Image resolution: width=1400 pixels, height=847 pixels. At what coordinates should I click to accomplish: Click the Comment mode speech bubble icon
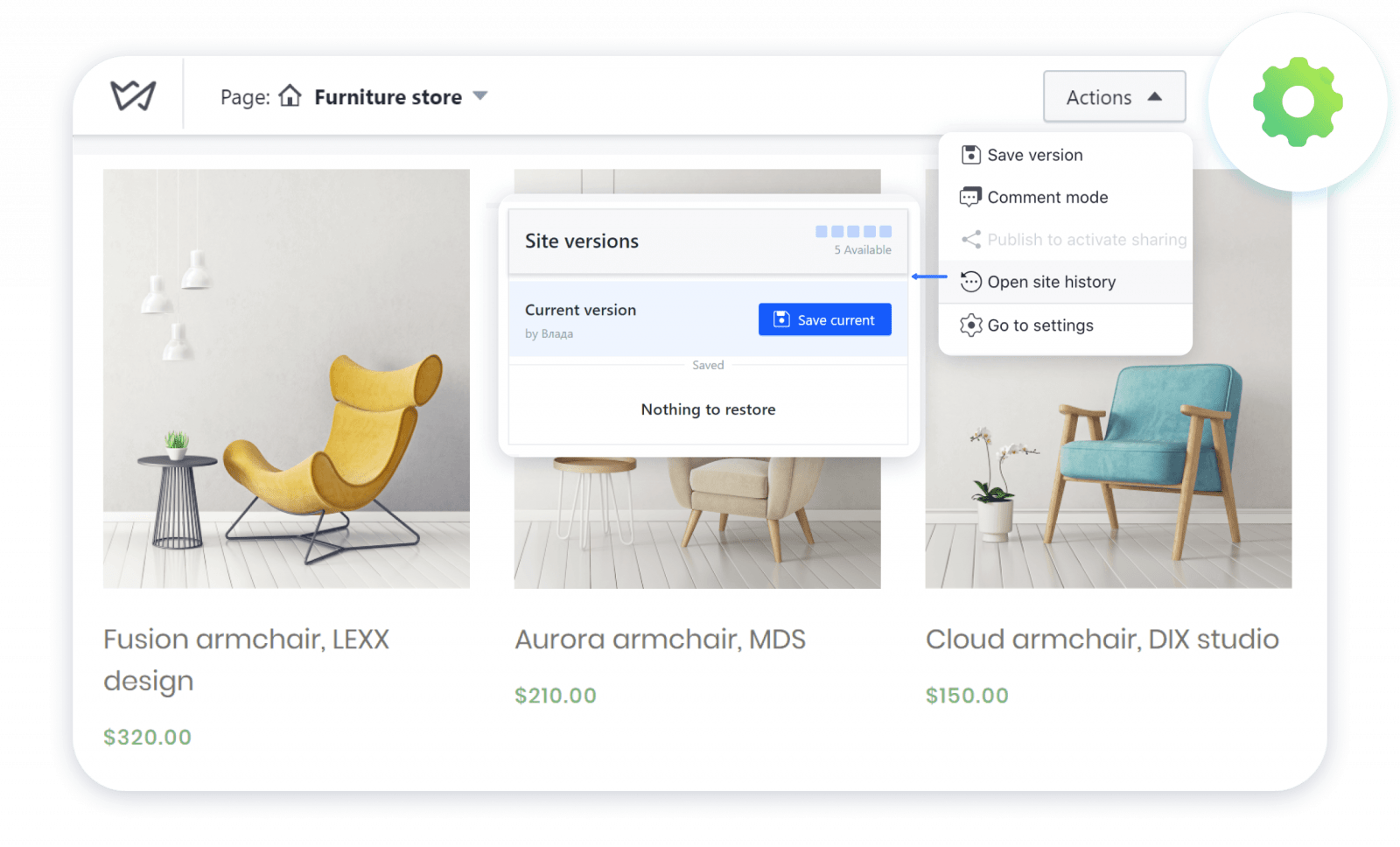point(970,197)
